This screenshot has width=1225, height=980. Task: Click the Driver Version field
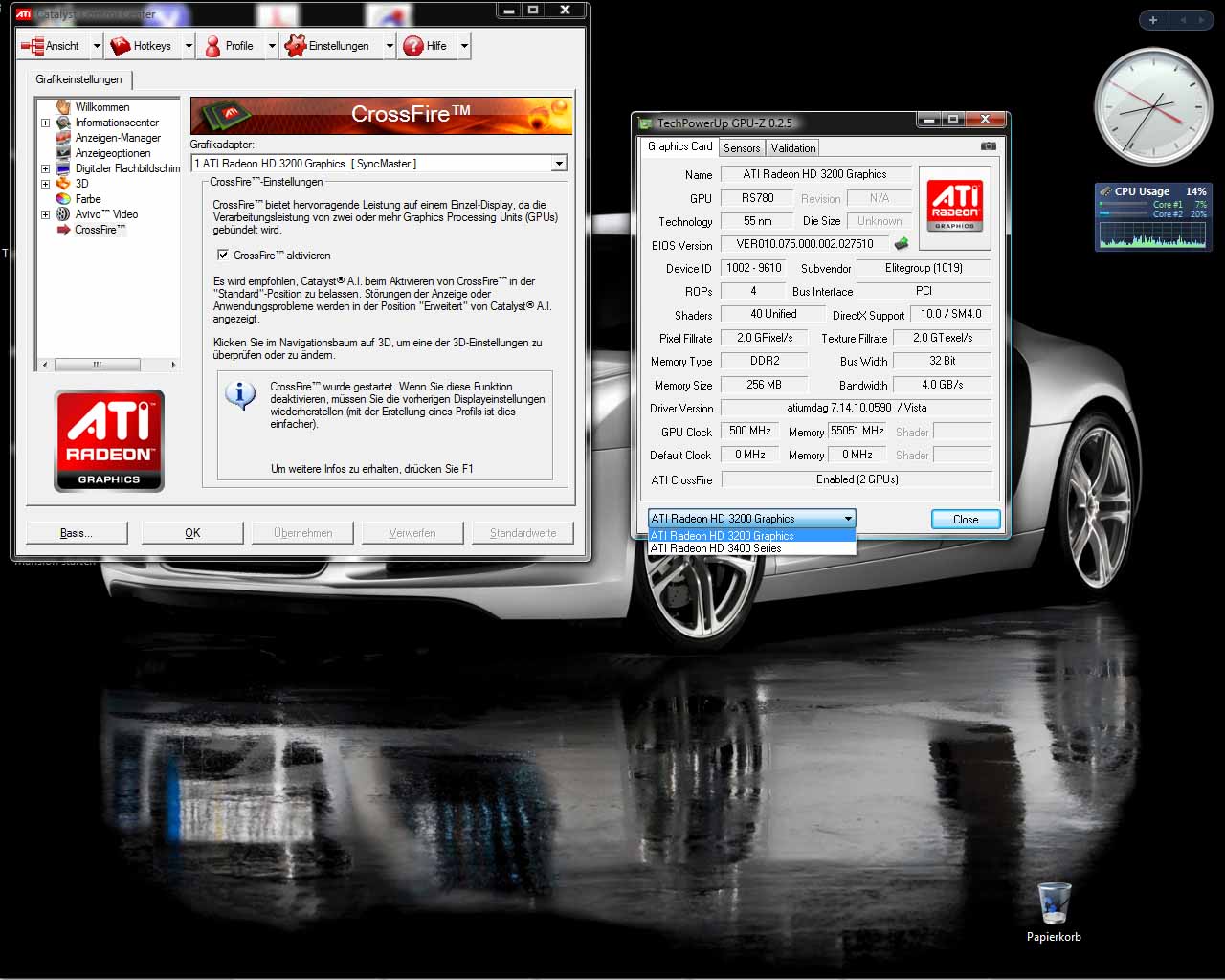(x=857, y=408)
